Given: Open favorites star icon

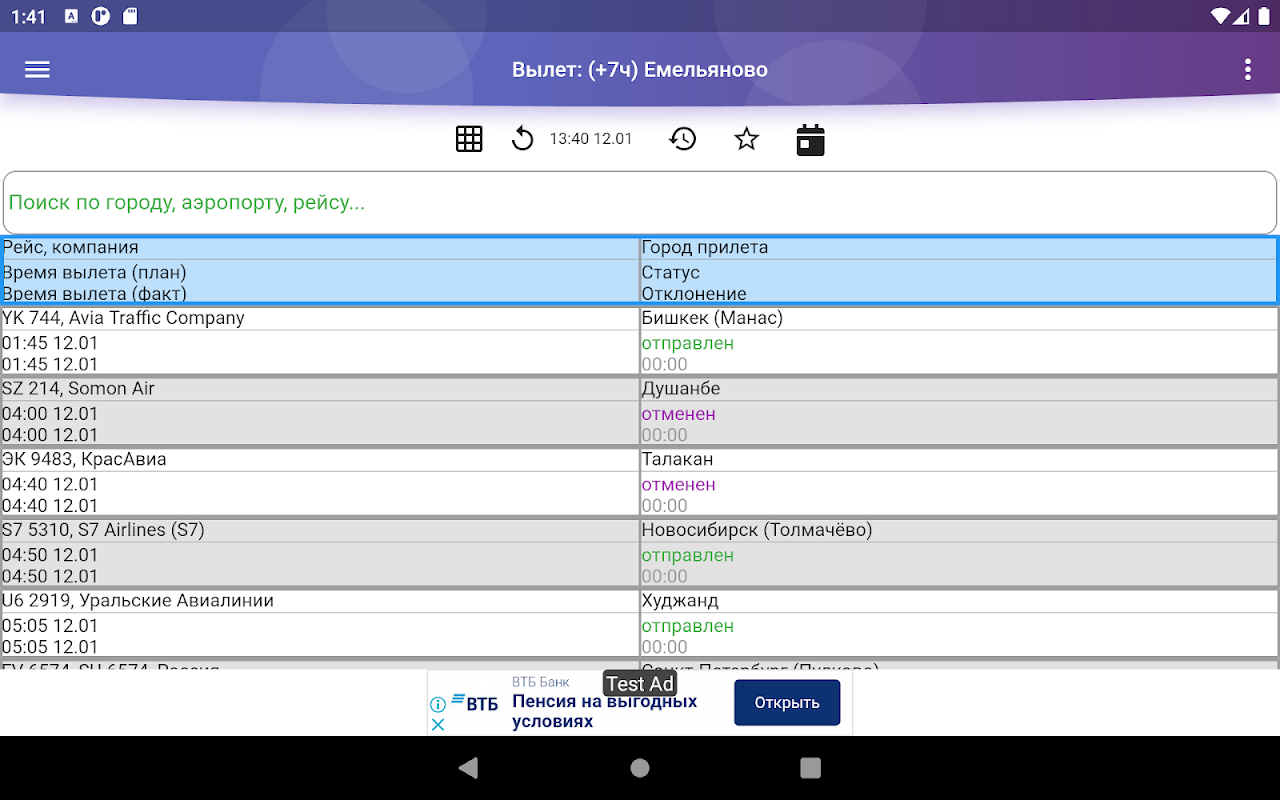Looking at the screenshot, I should (746, 139).
